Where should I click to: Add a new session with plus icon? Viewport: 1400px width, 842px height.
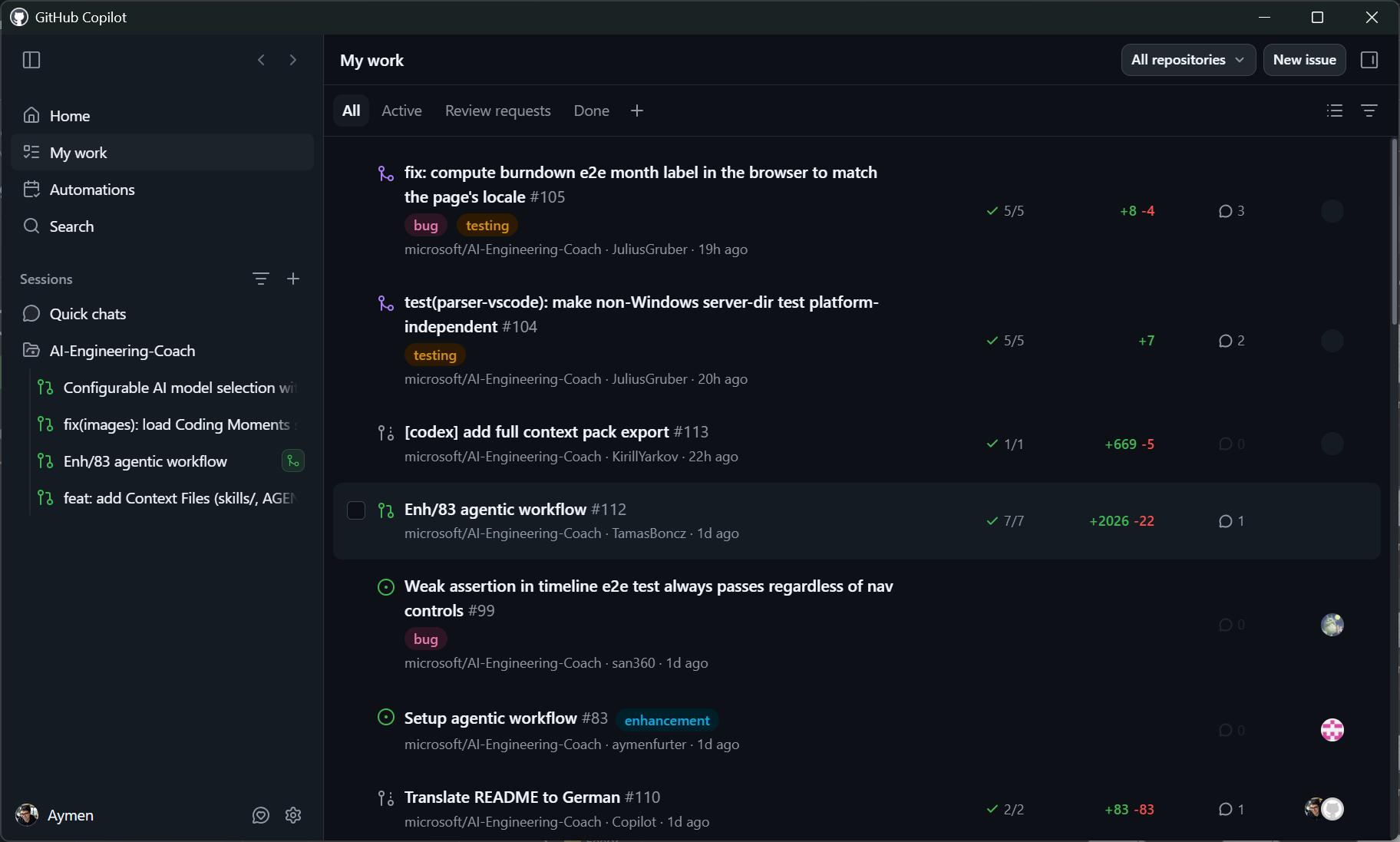[x=293, y=279]
